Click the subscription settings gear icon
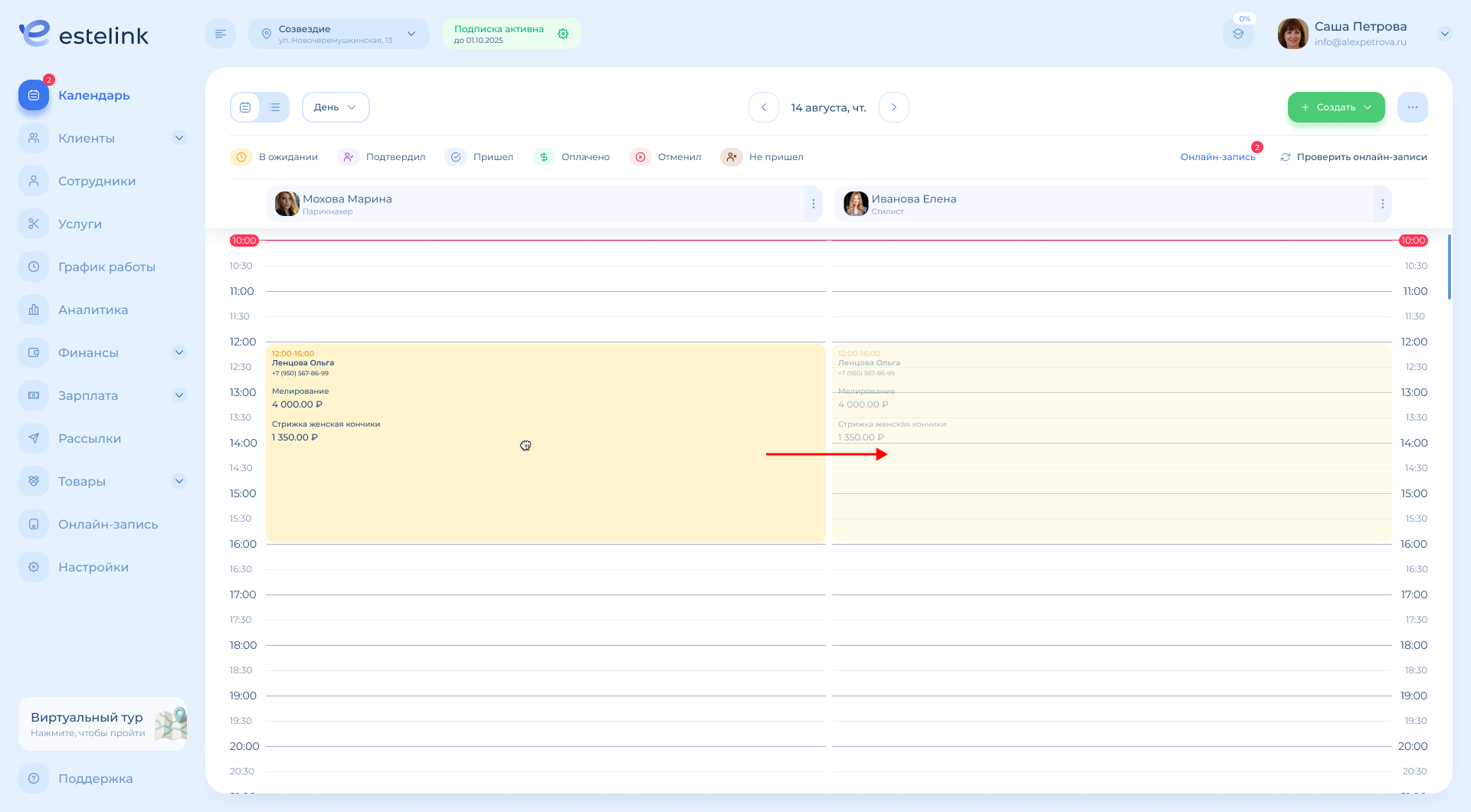The height and width of the screenshot is (812, 1471). [x=563, y=34]
